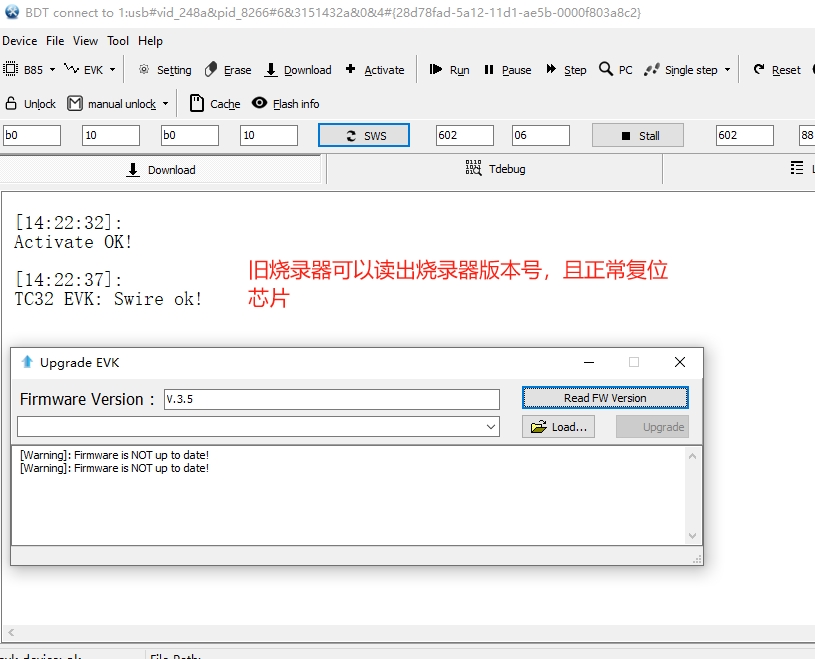
Task: Click Read FW Version button
Action: click(x=605, y=398)
